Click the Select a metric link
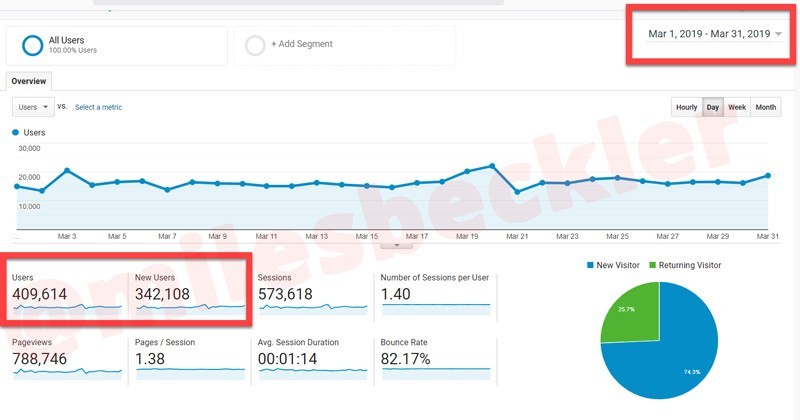The width and height of the screenshot is (800, 420). [98, 107]
